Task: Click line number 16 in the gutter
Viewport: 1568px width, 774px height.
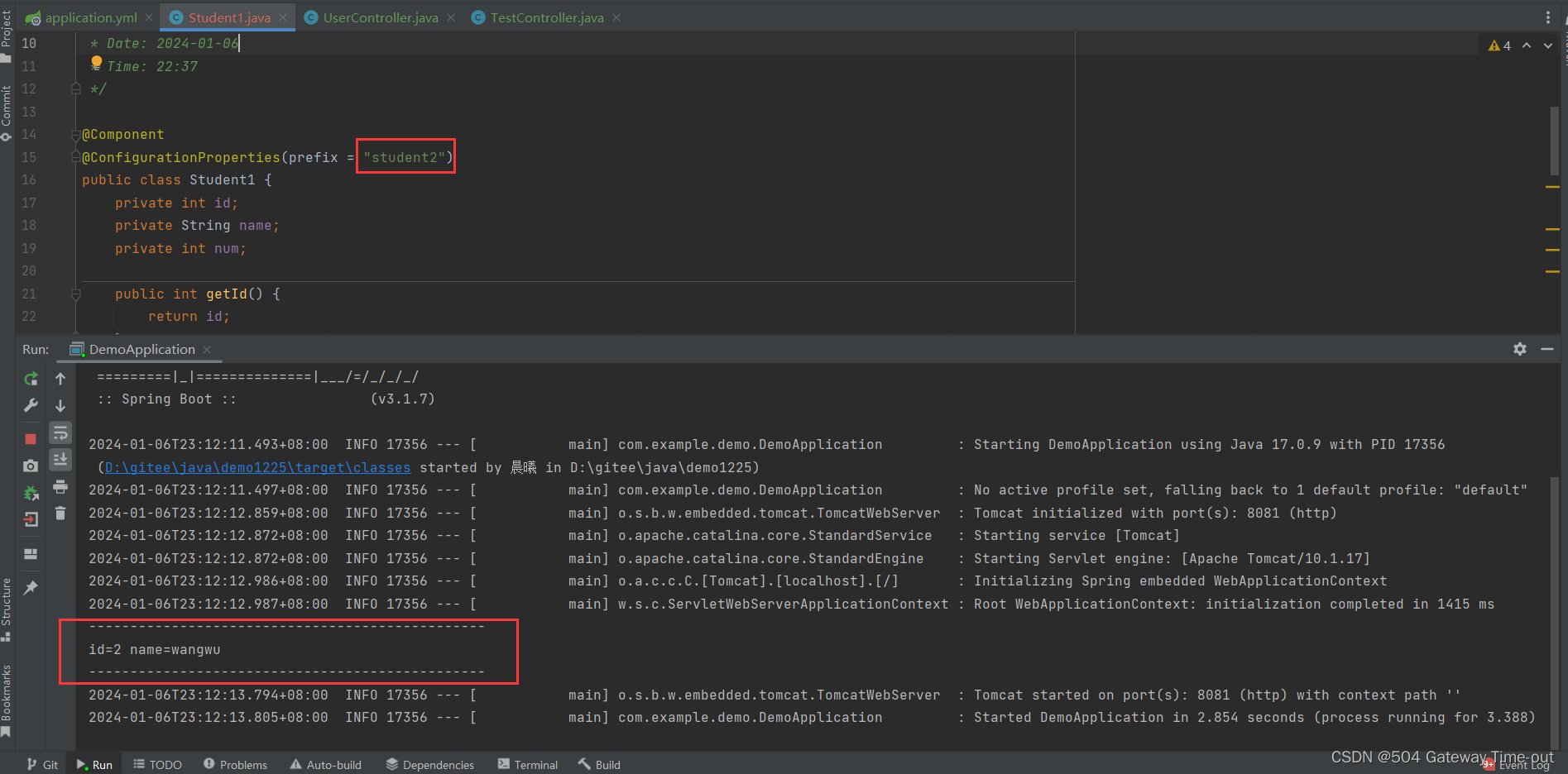Action: 29,179
